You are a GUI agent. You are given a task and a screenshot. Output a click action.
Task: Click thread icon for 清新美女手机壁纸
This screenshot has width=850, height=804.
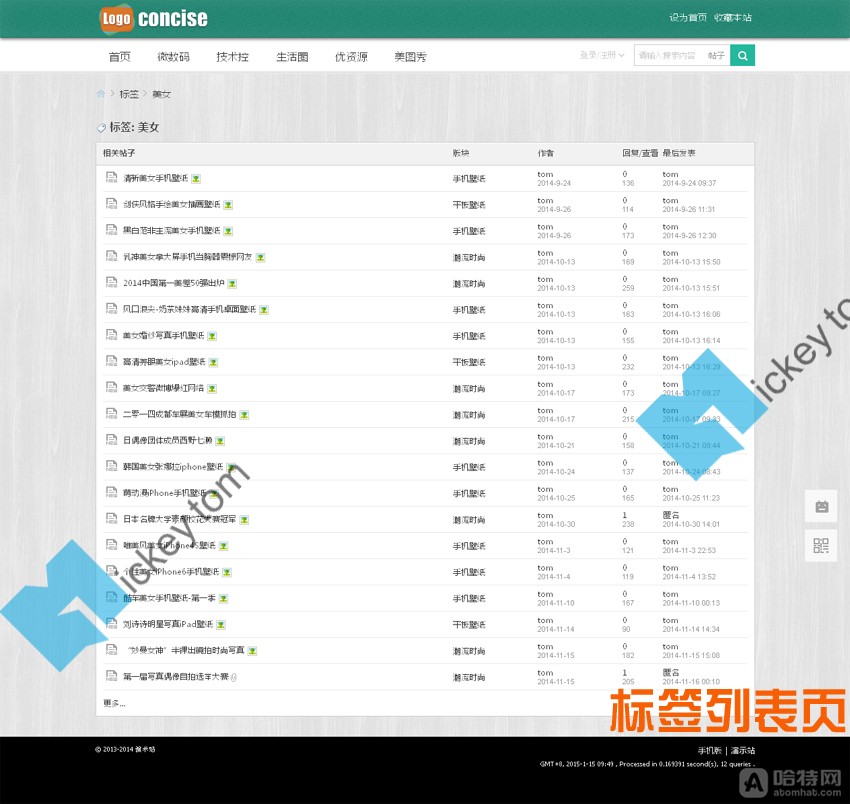point(111,177)
